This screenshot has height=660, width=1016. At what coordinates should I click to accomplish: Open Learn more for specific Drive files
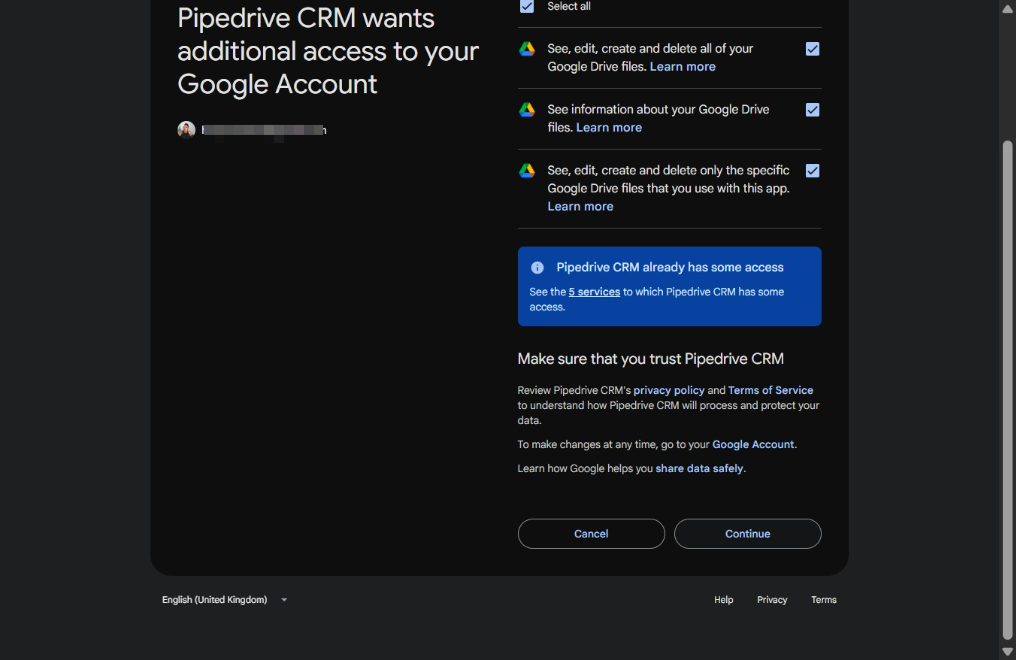click(x=580, y=207)
